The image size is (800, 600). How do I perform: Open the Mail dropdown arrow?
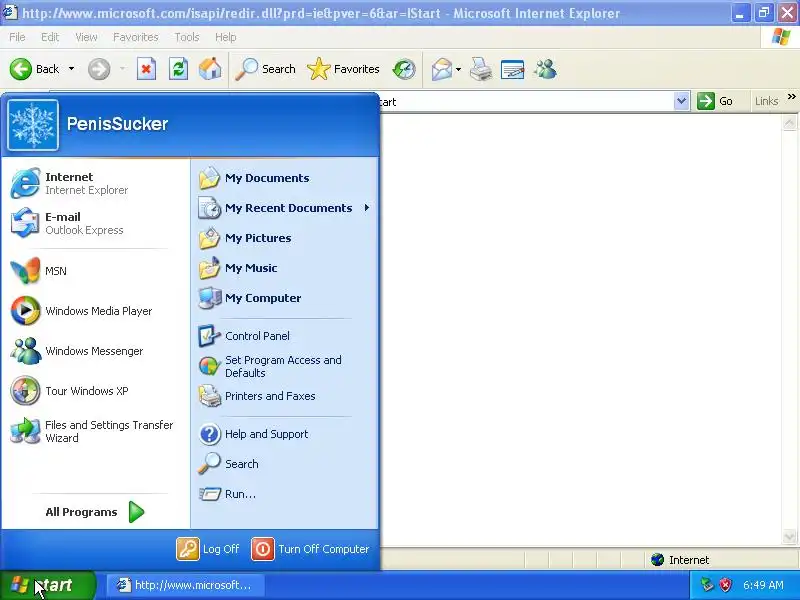coord(458,69)
